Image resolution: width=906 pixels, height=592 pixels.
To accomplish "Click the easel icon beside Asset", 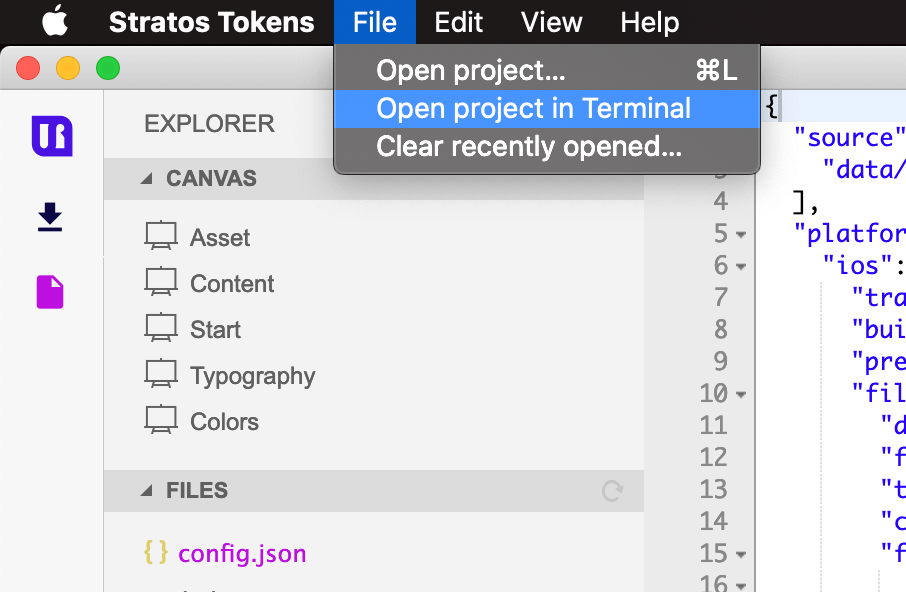I will coord(161,236).
